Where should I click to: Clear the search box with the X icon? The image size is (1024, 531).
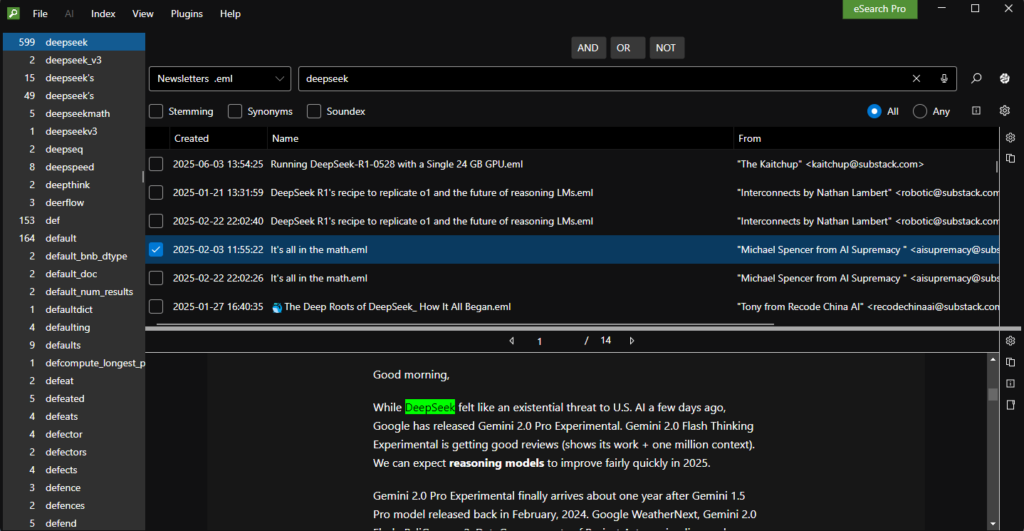click(916, 78)
